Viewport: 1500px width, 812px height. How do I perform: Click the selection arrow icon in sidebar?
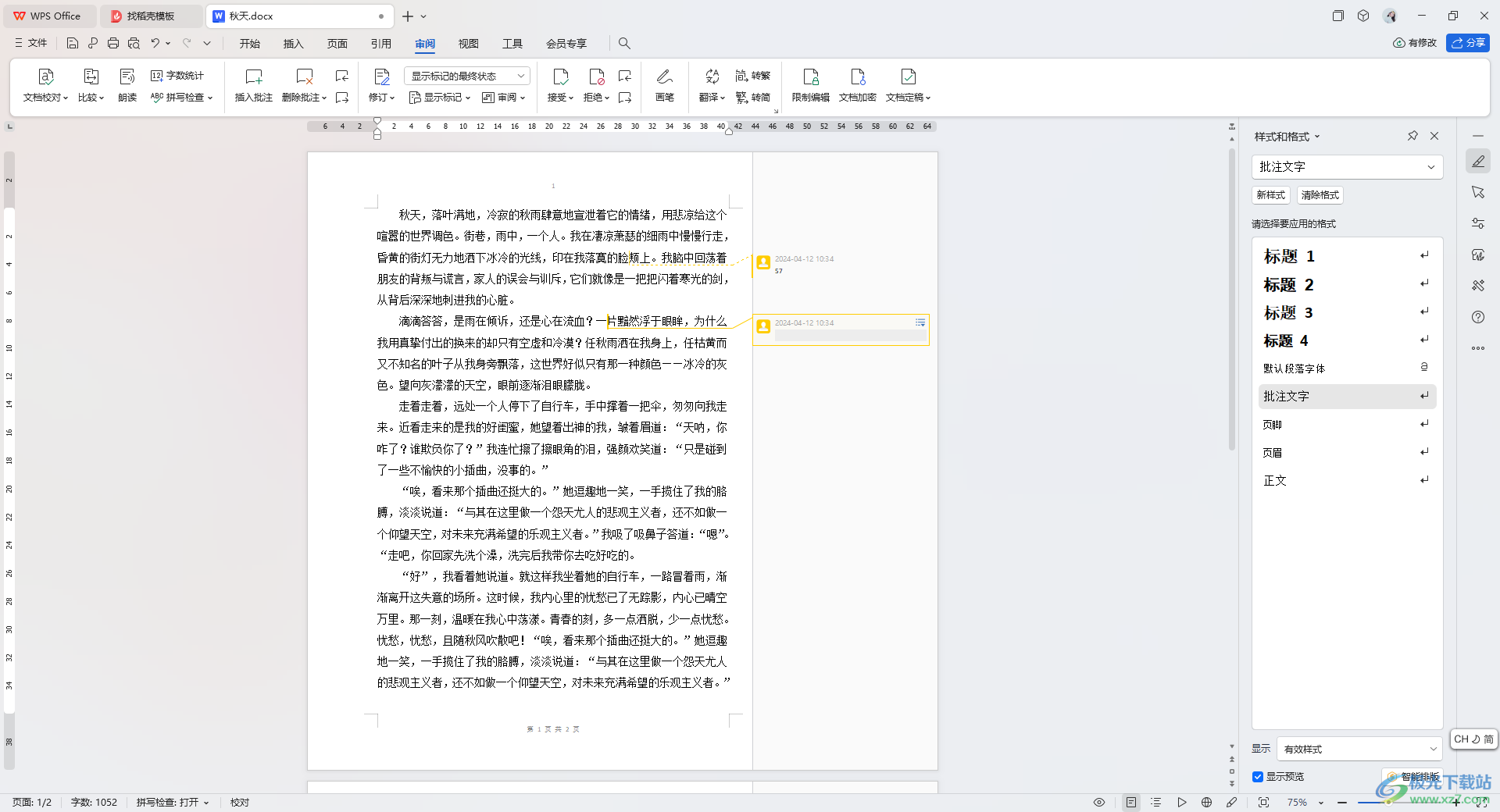point(1478,192)
